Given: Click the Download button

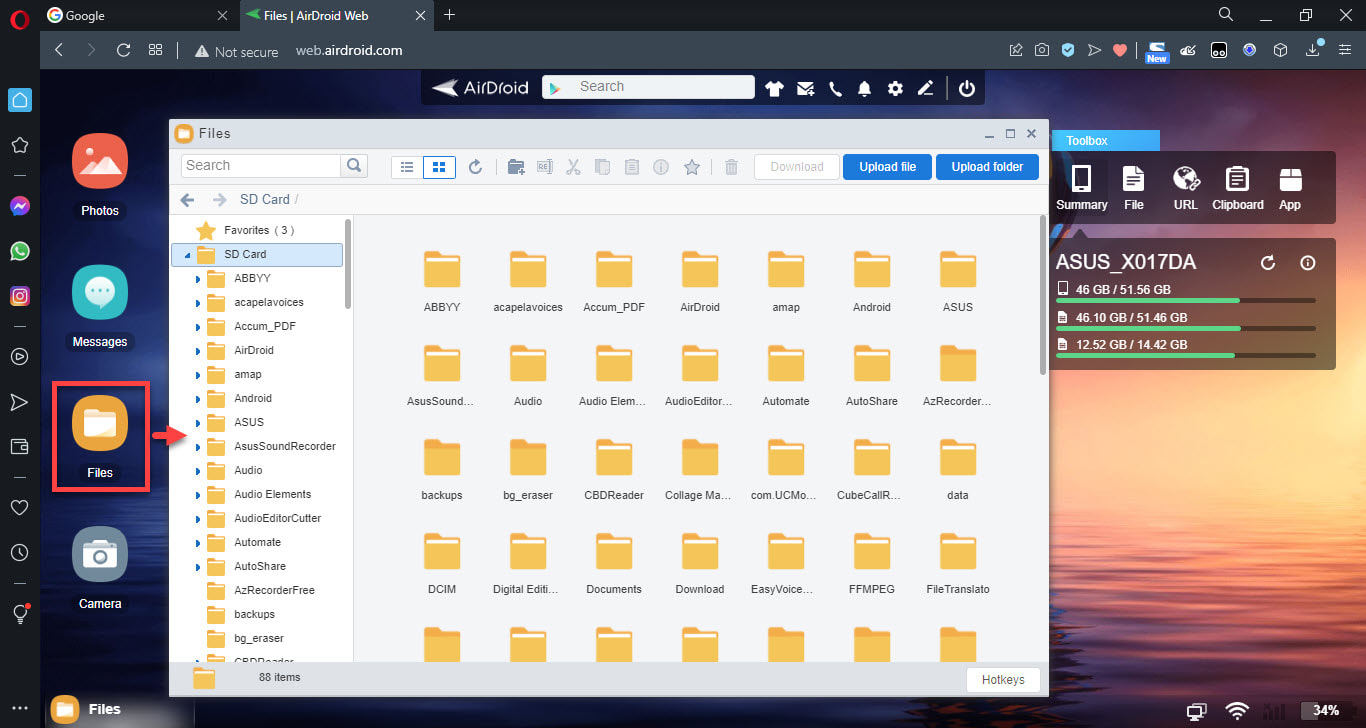Looking at the screenshot, I should (x=797, y=167).
